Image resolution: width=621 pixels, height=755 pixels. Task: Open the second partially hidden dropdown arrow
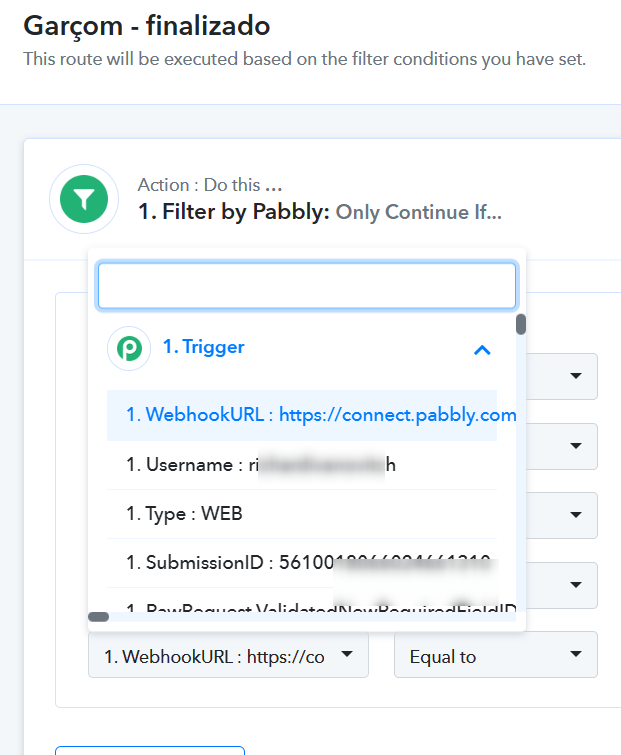[x=576, y=446]
